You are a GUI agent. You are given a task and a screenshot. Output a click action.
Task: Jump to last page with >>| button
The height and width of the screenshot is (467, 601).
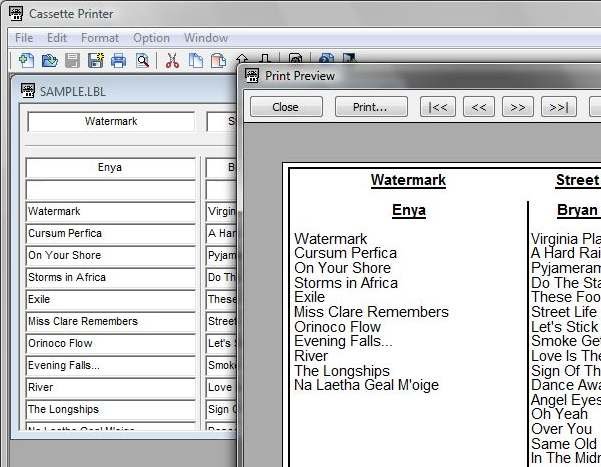558,107
